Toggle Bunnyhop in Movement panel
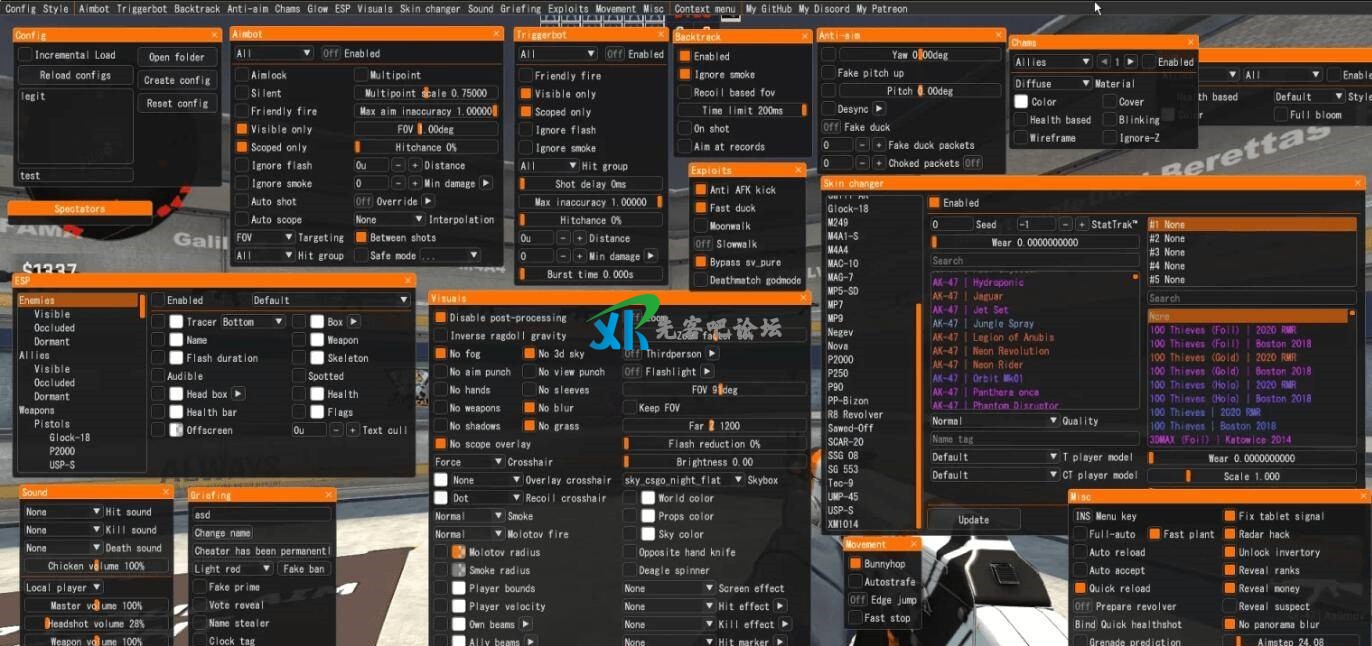Screen dimensions: 1372x646 [856, 564]
